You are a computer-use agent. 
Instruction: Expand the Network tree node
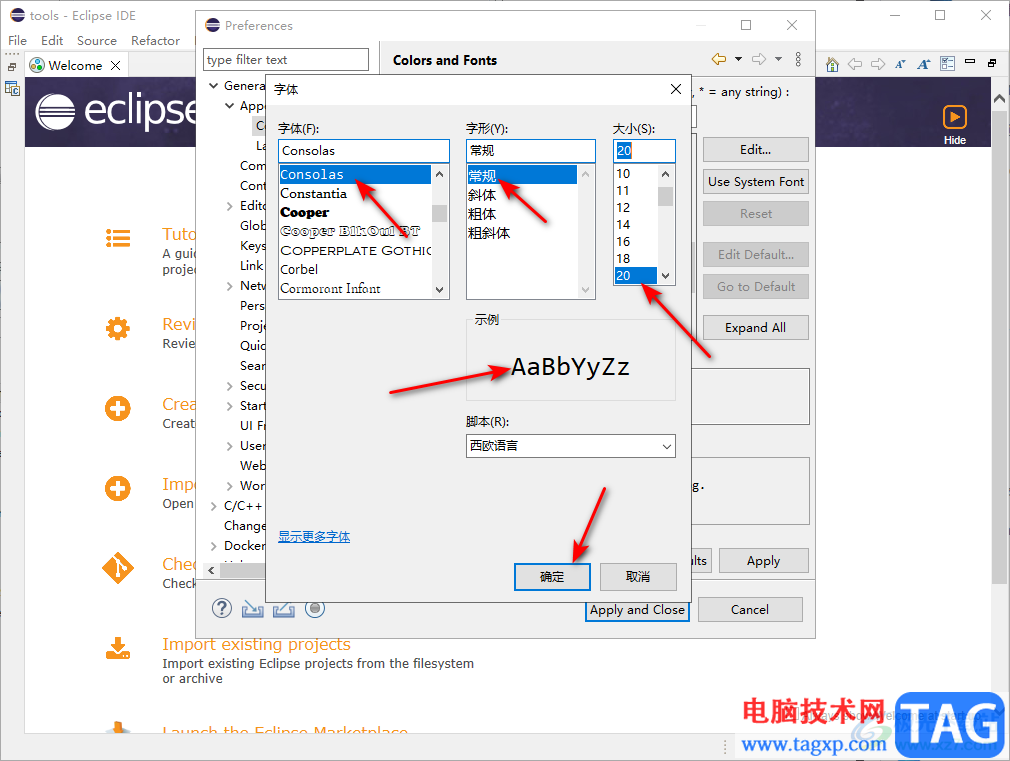point(230,286)
